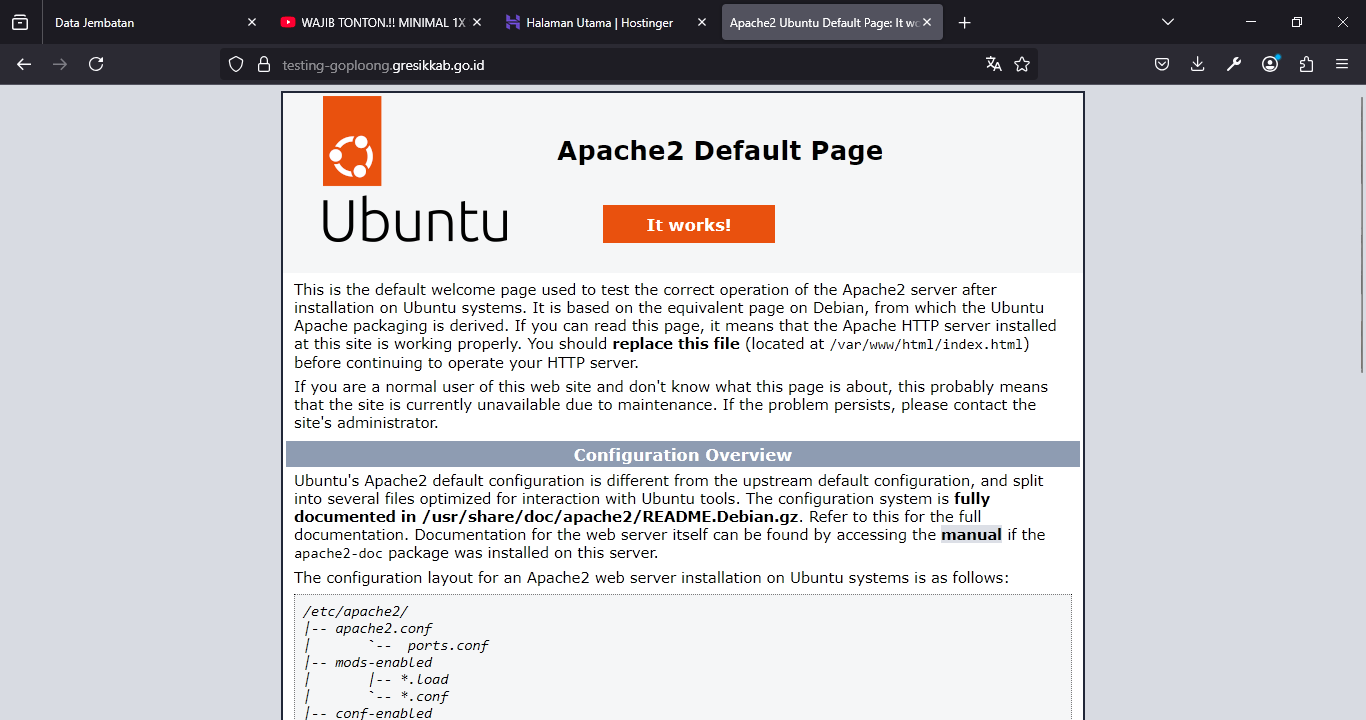
Task: Expand the list all tabs chevron
Action: [1168, 22]
